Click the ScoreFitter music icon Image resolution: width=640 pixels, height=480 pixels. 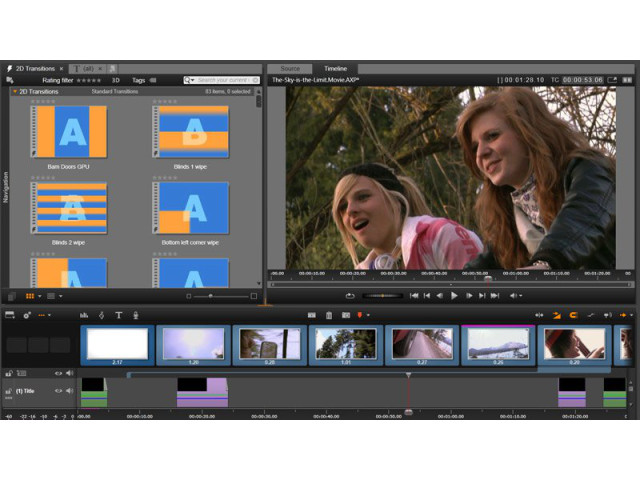102,315
